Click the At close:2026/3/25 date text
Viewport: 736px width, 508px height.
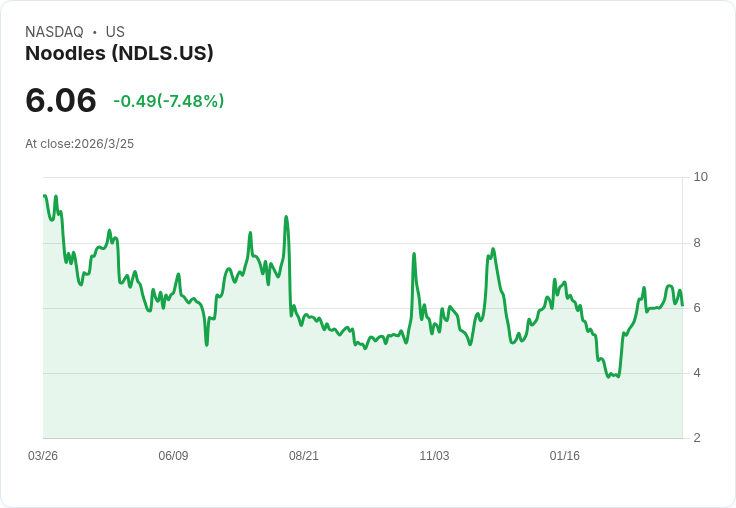(79, 144)
